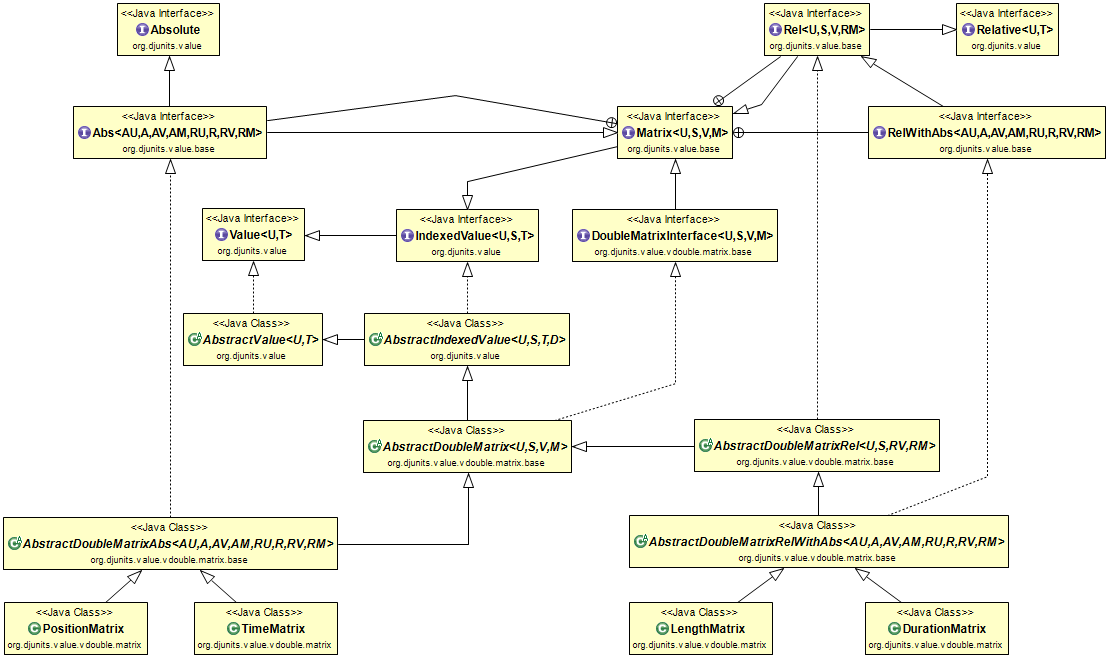Image resolution: width=1109 pixels, height=658 pixels.
Task: Click the interface icon of Value<U,T>
Action: (223, 235)
